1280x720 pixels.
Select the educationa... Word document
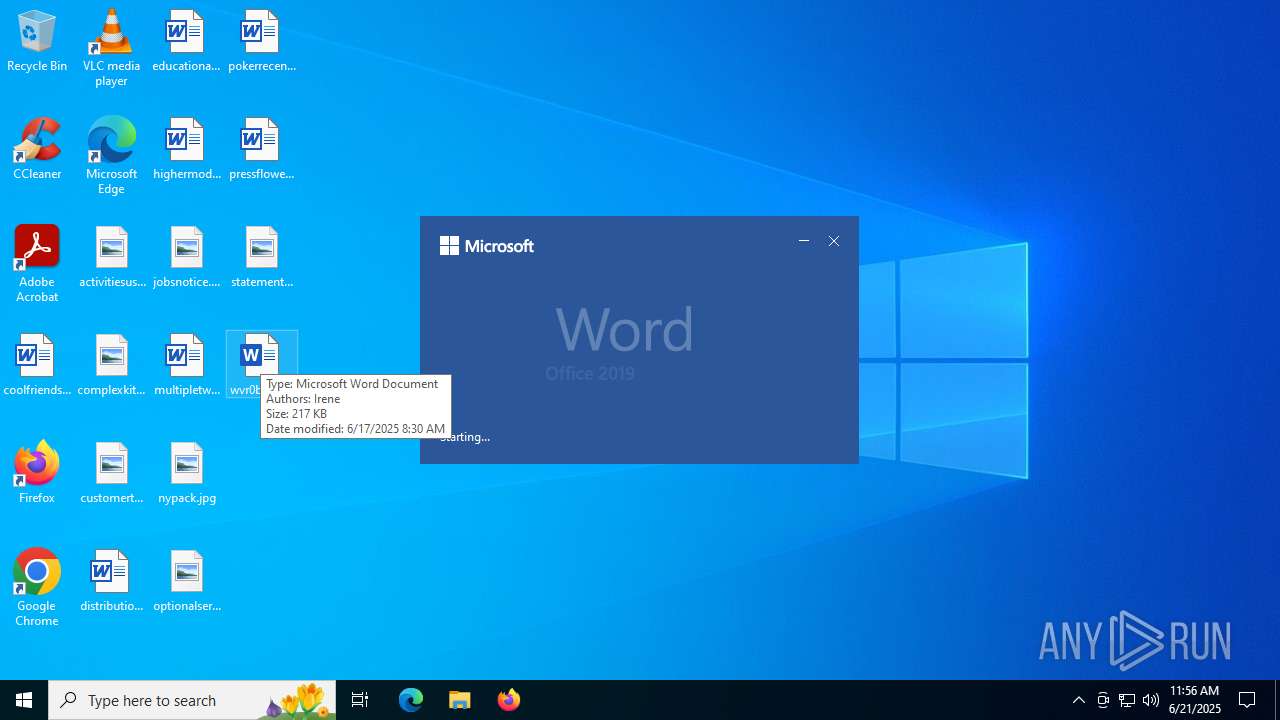point(186,41)
